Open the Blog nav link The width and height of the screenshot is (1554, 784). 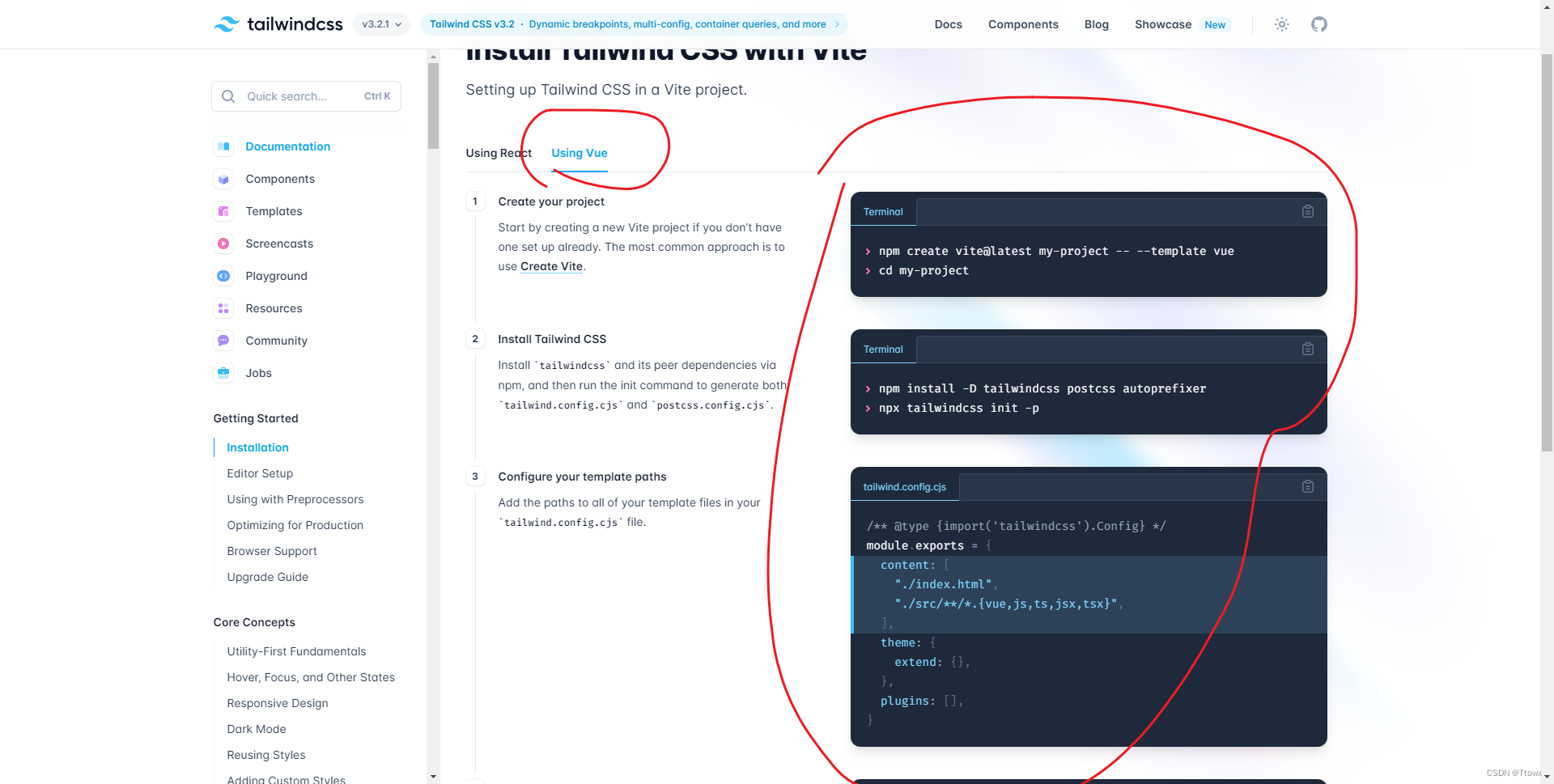click(1096, 24)
